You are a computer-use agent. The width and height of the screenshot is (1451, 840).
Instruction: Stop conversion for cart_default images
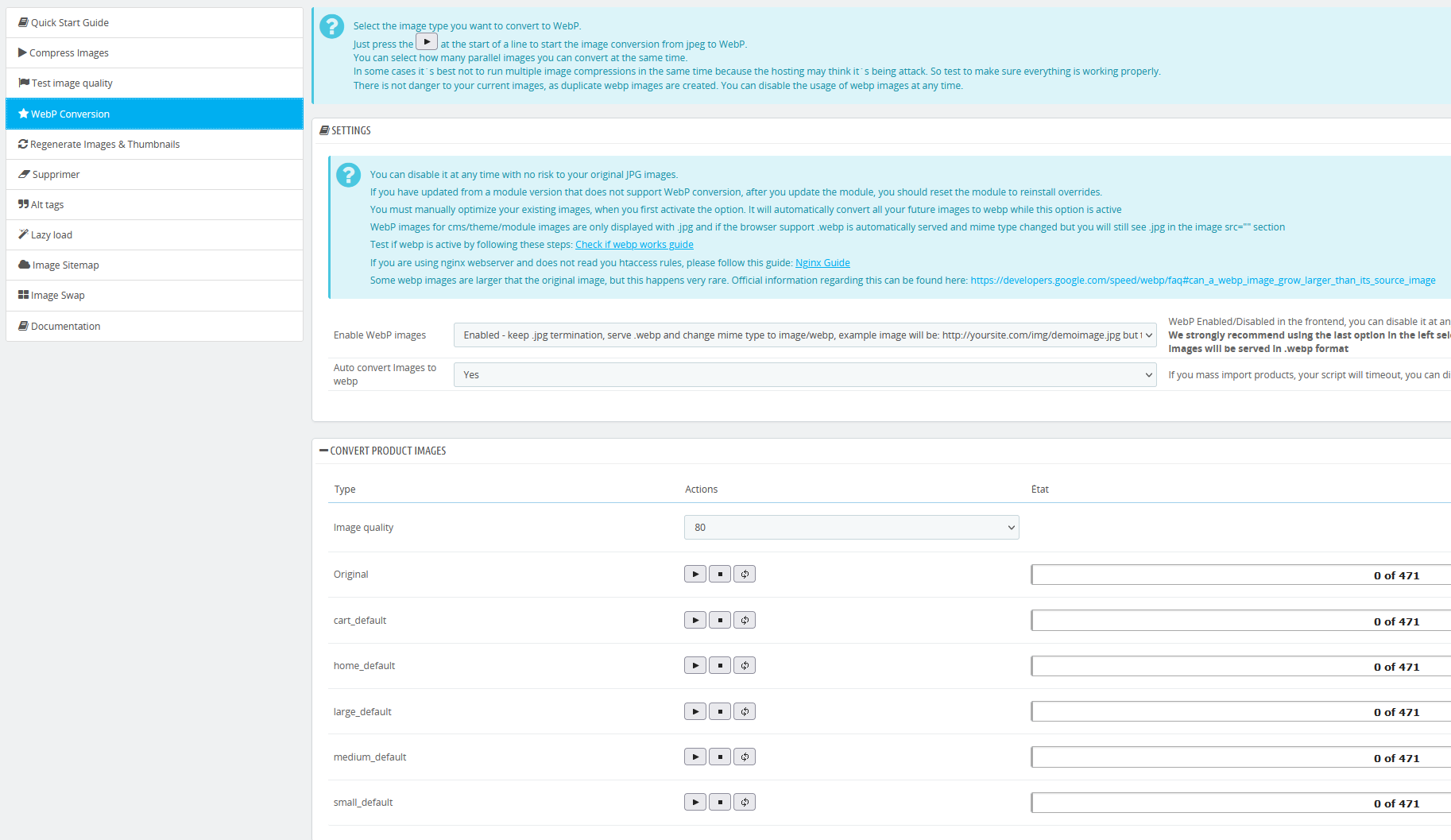(x=720, y=620)
